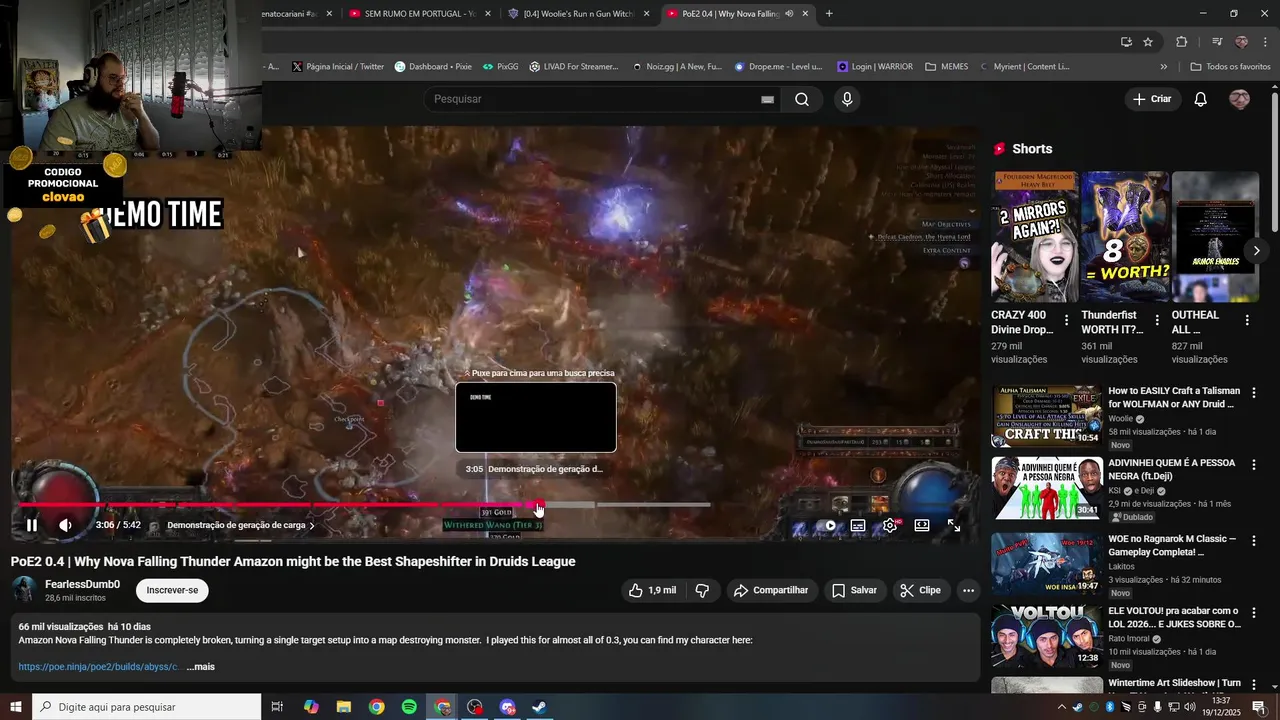1280x720 pixels.
Task: Open options for the 'ADIVINHE! QUEM É' video
Action: [x=1254, y=465]
